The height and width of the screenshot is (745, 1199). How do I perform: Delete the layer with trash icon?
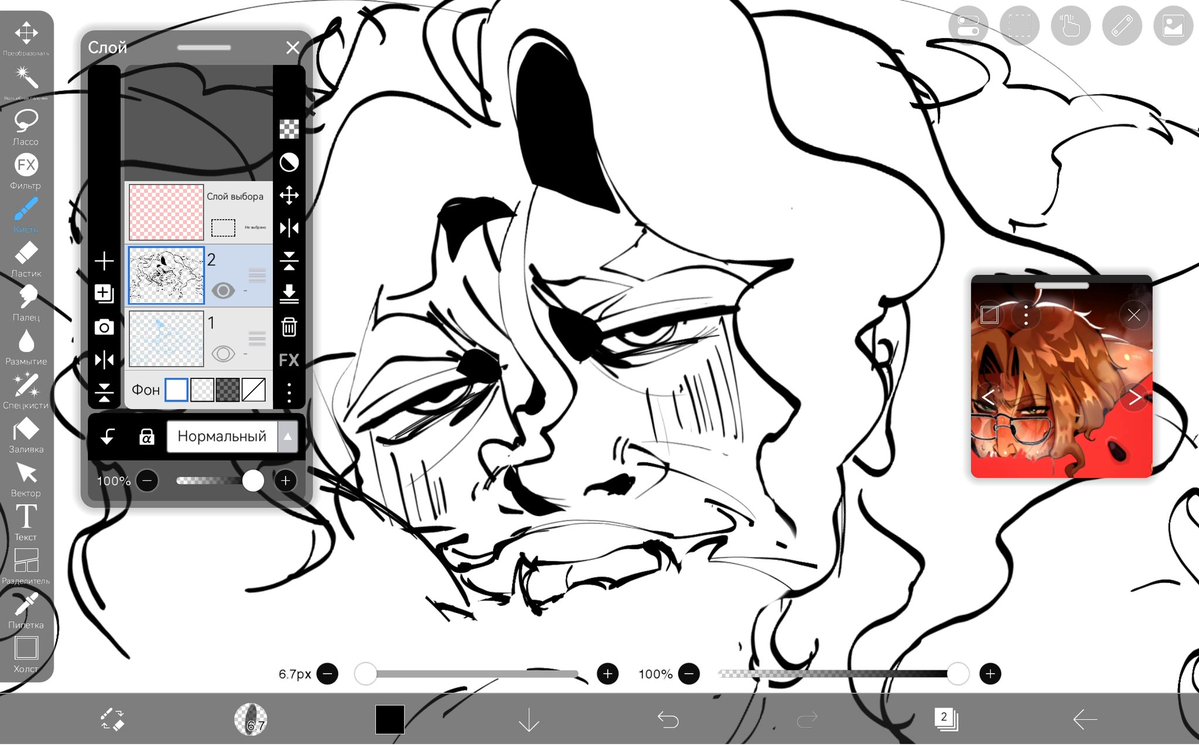[289, 327]
